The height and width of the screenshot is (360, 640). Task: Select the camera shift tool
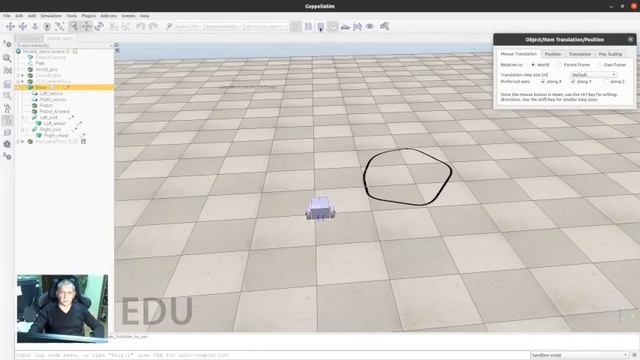[35, 27]
